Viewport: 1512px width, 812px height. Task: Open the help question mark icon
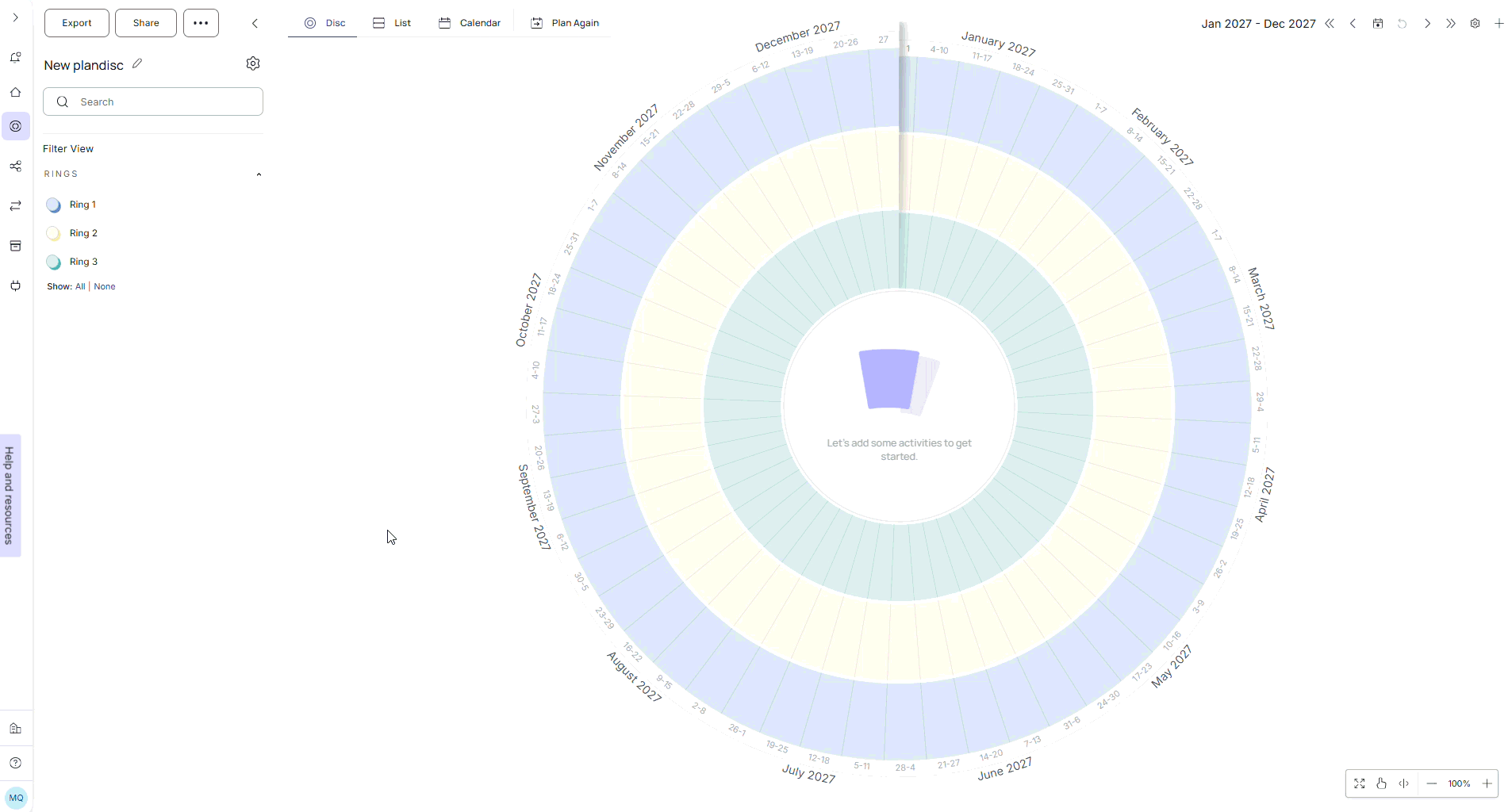coord(15,763)
